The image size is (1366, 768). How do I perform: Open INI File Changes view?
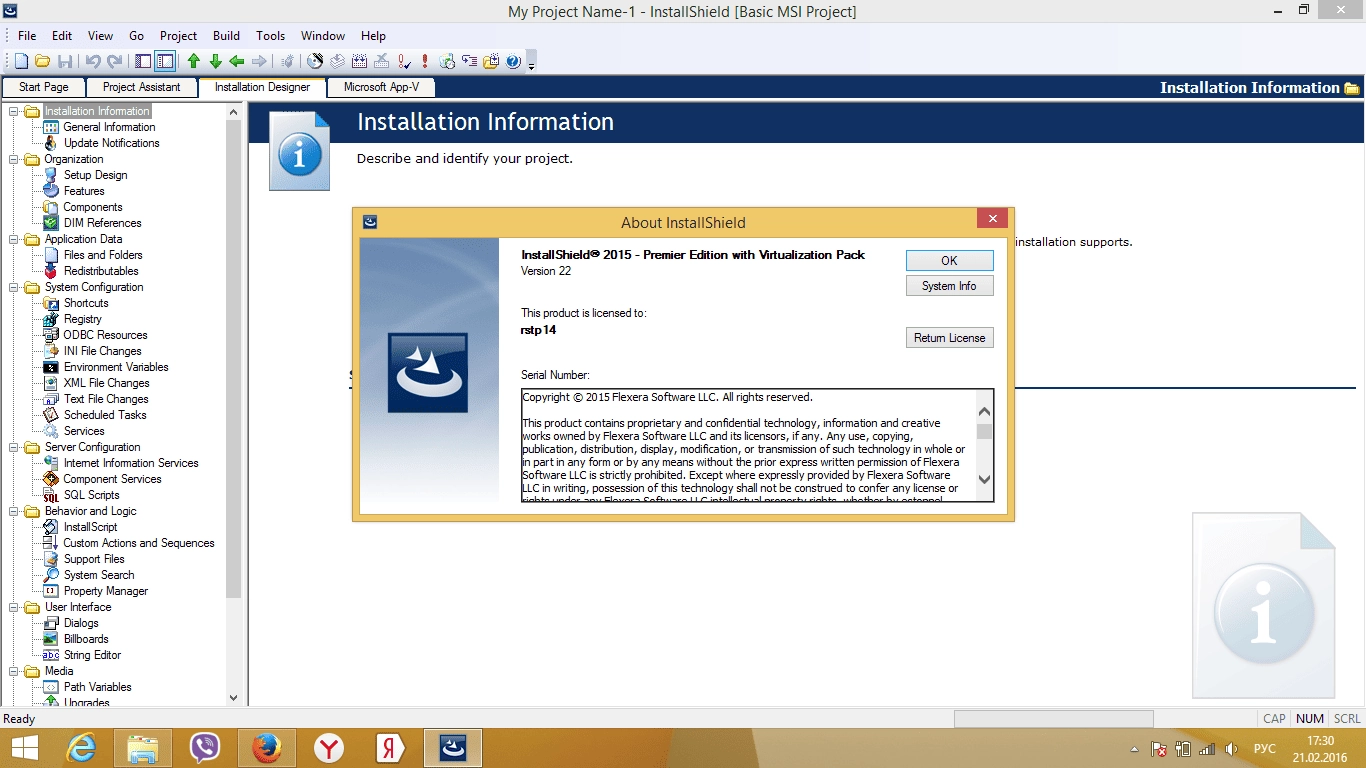click(102, 351)
